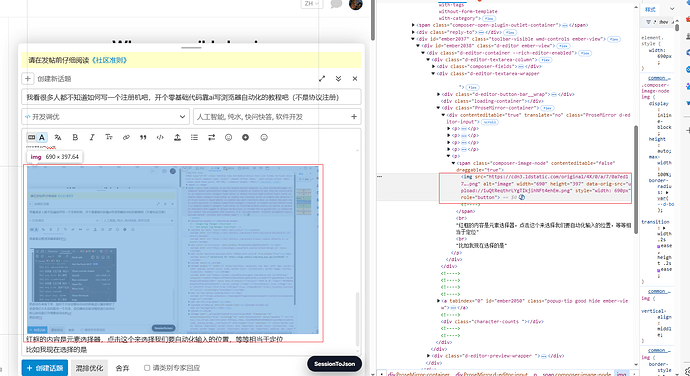Expand the d-editor-button-bar__wrap div node

coord(438,94)
